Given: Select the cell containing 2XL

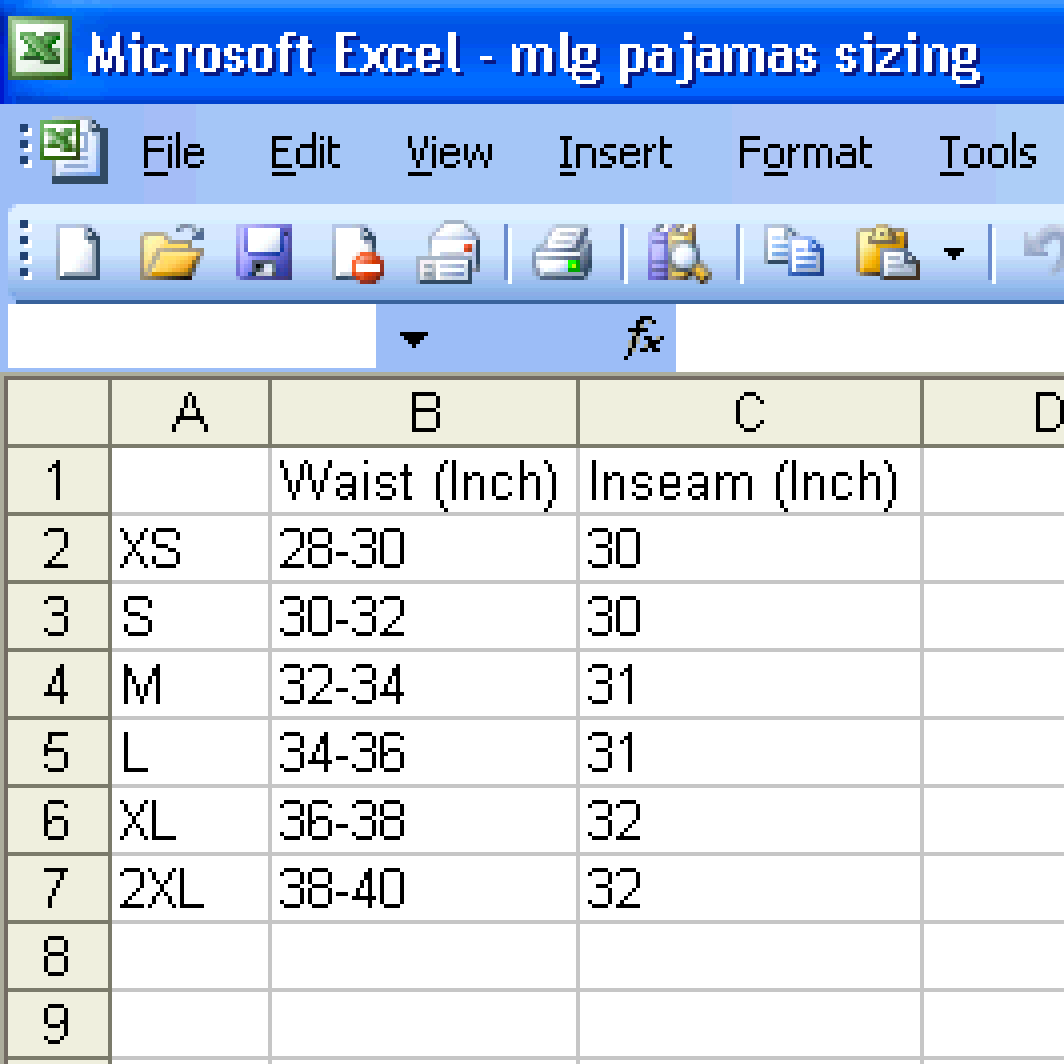Looking at the screenshot, I should (189, 888).
